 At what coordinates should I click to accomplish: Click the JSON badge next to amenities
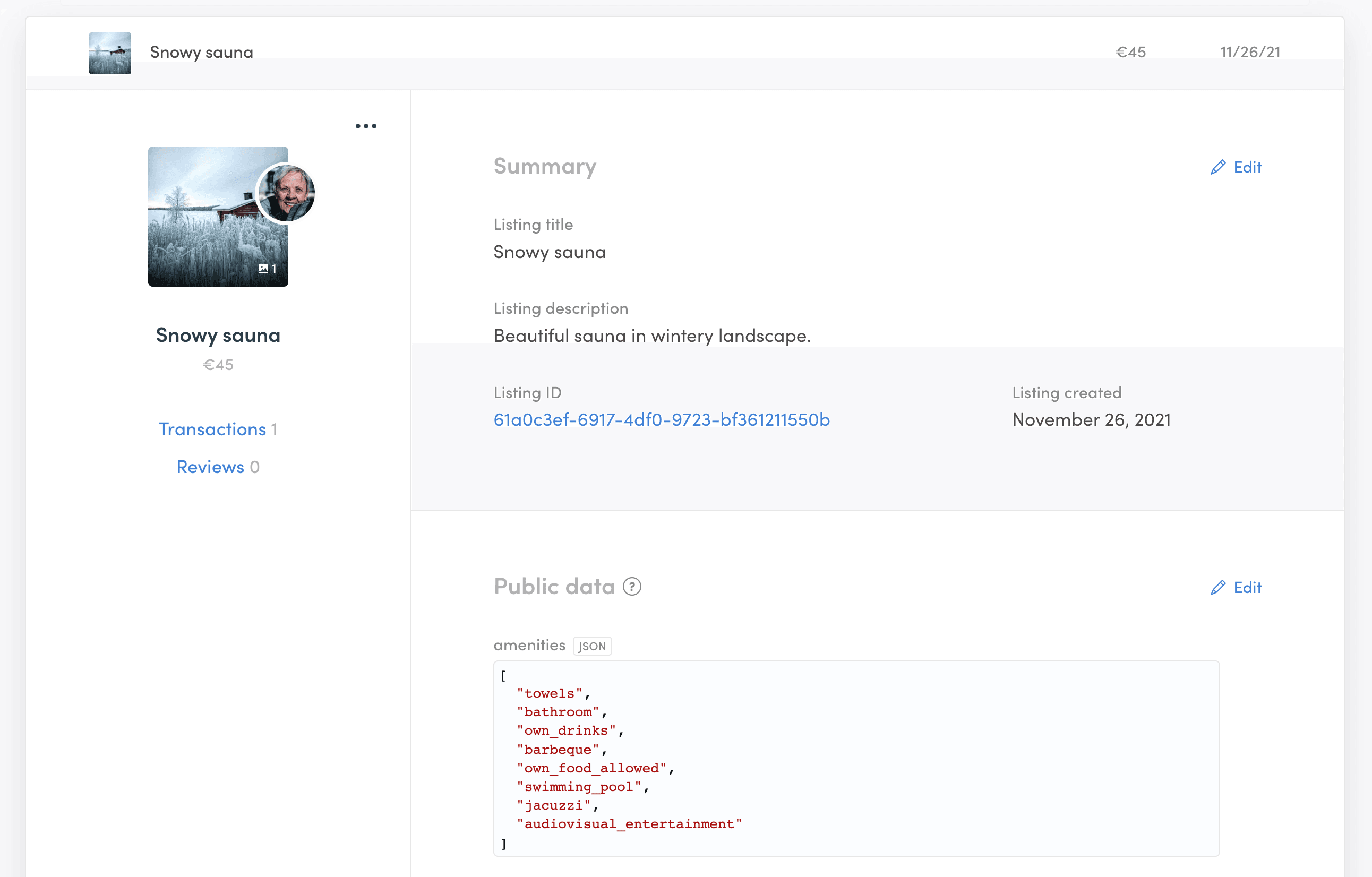click(x=592, y=646)
